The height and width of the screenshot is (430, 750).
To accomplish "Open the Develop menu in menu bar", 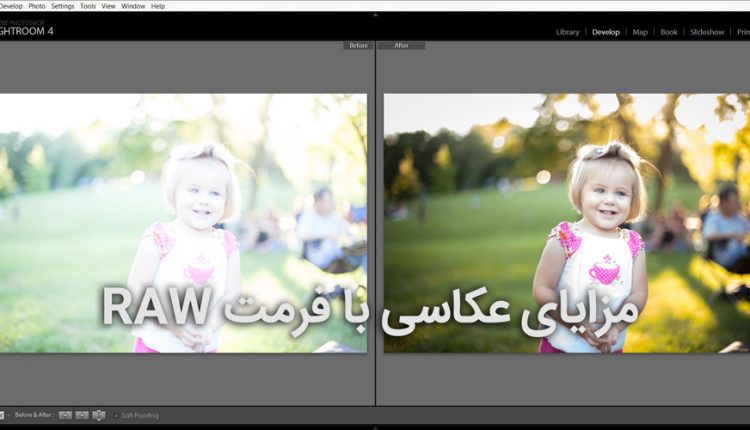I will coord(11,6).
